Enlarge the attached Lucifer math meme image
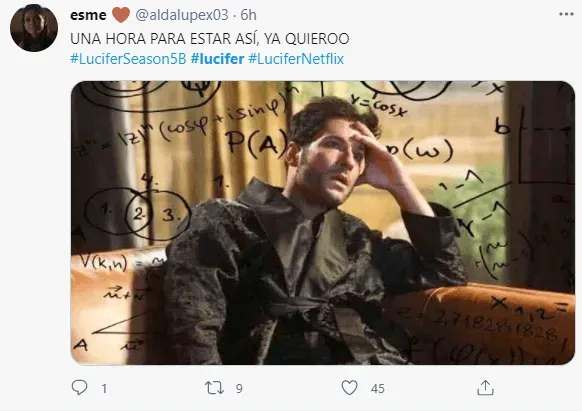Screen dimensions: 582x411 pyautogui.click(x=323, y=223)
